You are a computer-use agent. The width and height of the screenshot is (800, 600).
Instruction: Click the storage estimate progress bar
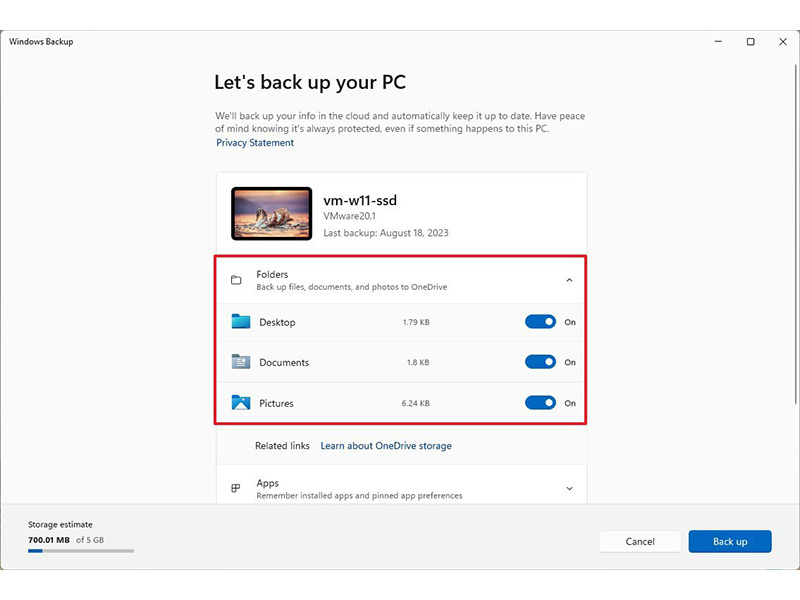81,551
